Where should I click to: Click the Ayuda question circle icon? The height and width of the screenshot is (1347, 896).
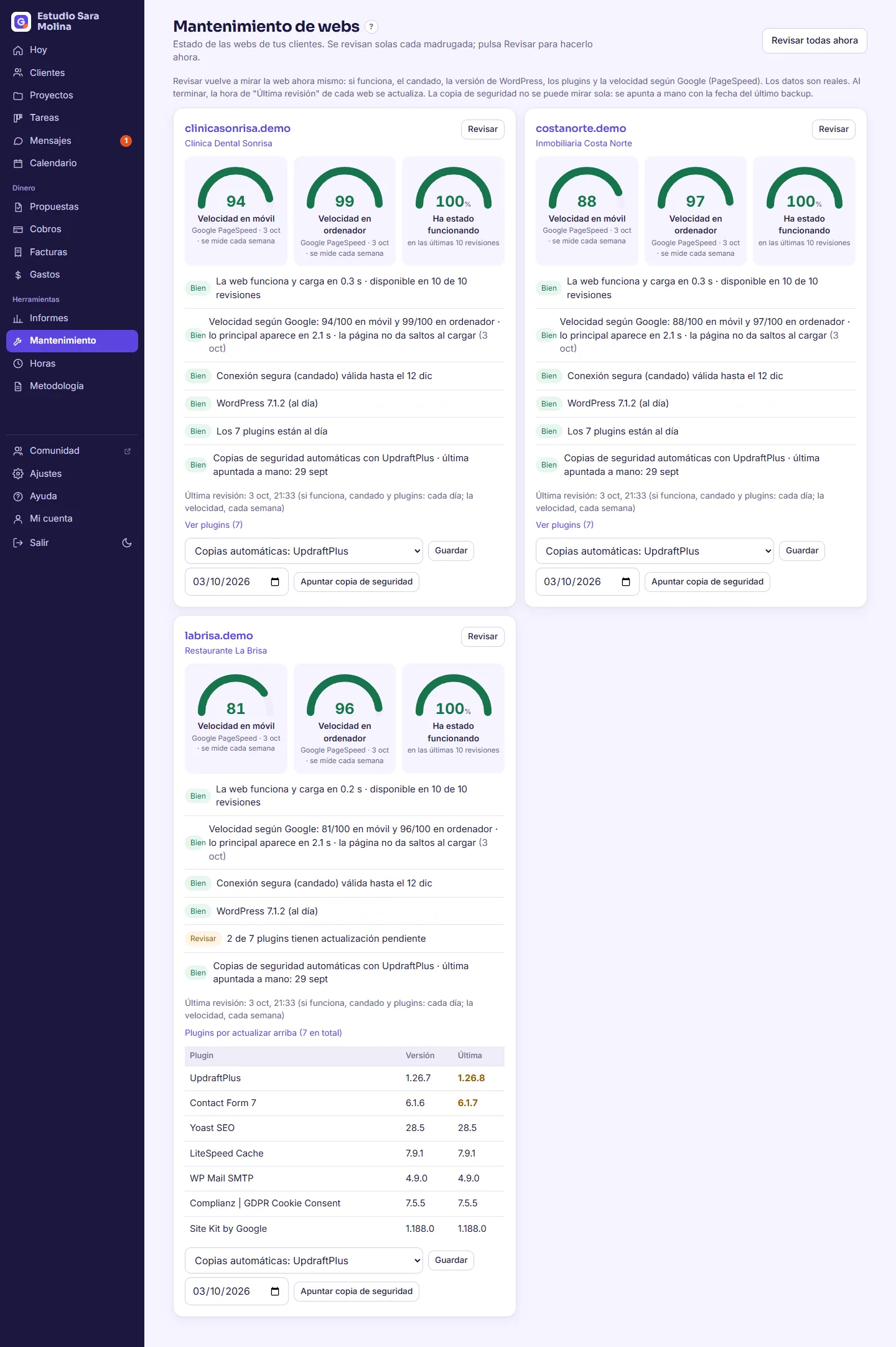point(18,497)
